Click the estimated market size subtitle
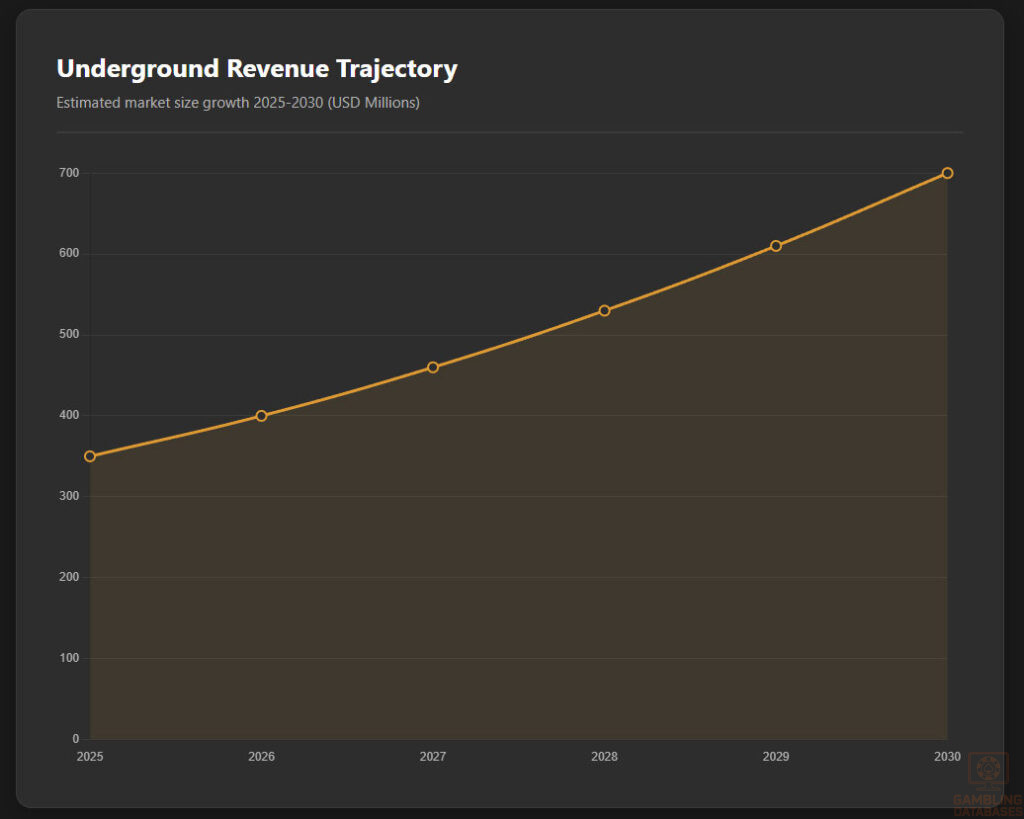This screenshot has width=1024, height=819. pos(238,102)
